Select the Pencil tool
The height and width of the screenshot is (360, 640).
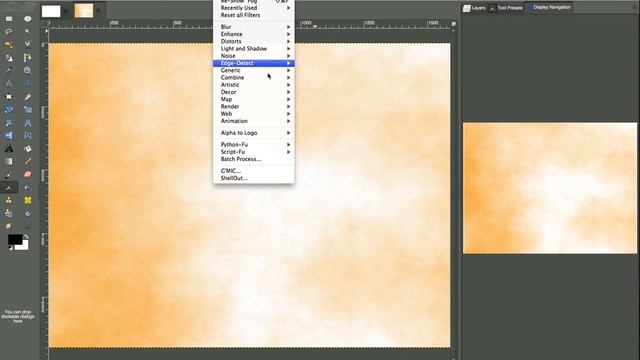click(x=27, y=162)
